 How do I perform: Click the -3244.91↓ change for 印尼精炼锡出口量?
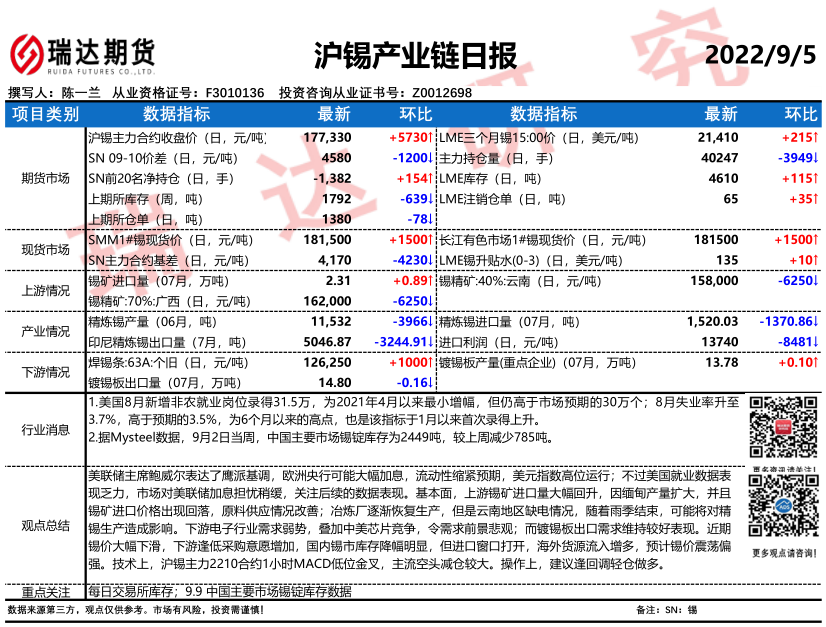pos(396,340)
